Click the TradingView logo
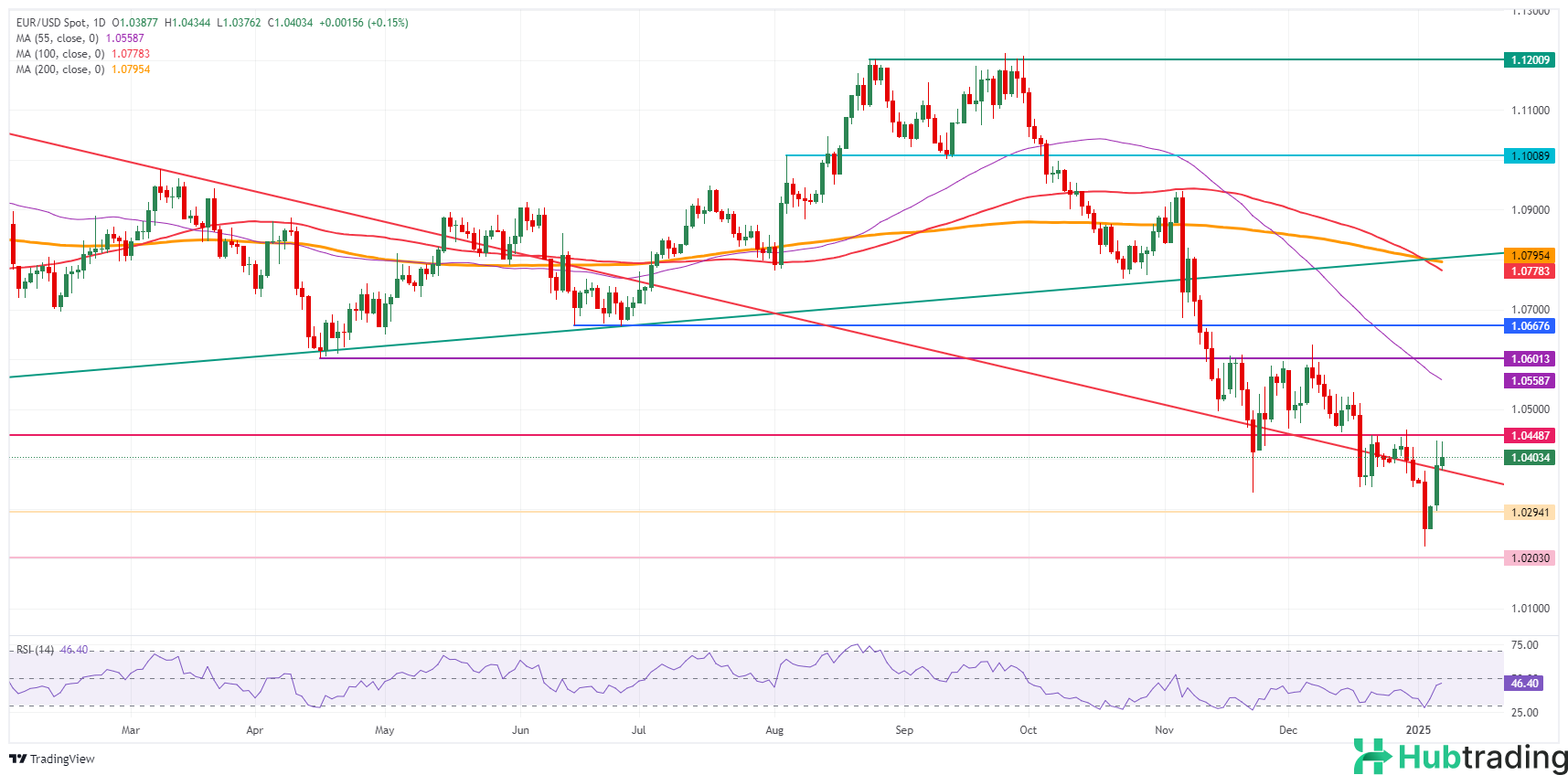This screenshot has width=1568, height=775. pyautogui.click(x=51, y=759)
